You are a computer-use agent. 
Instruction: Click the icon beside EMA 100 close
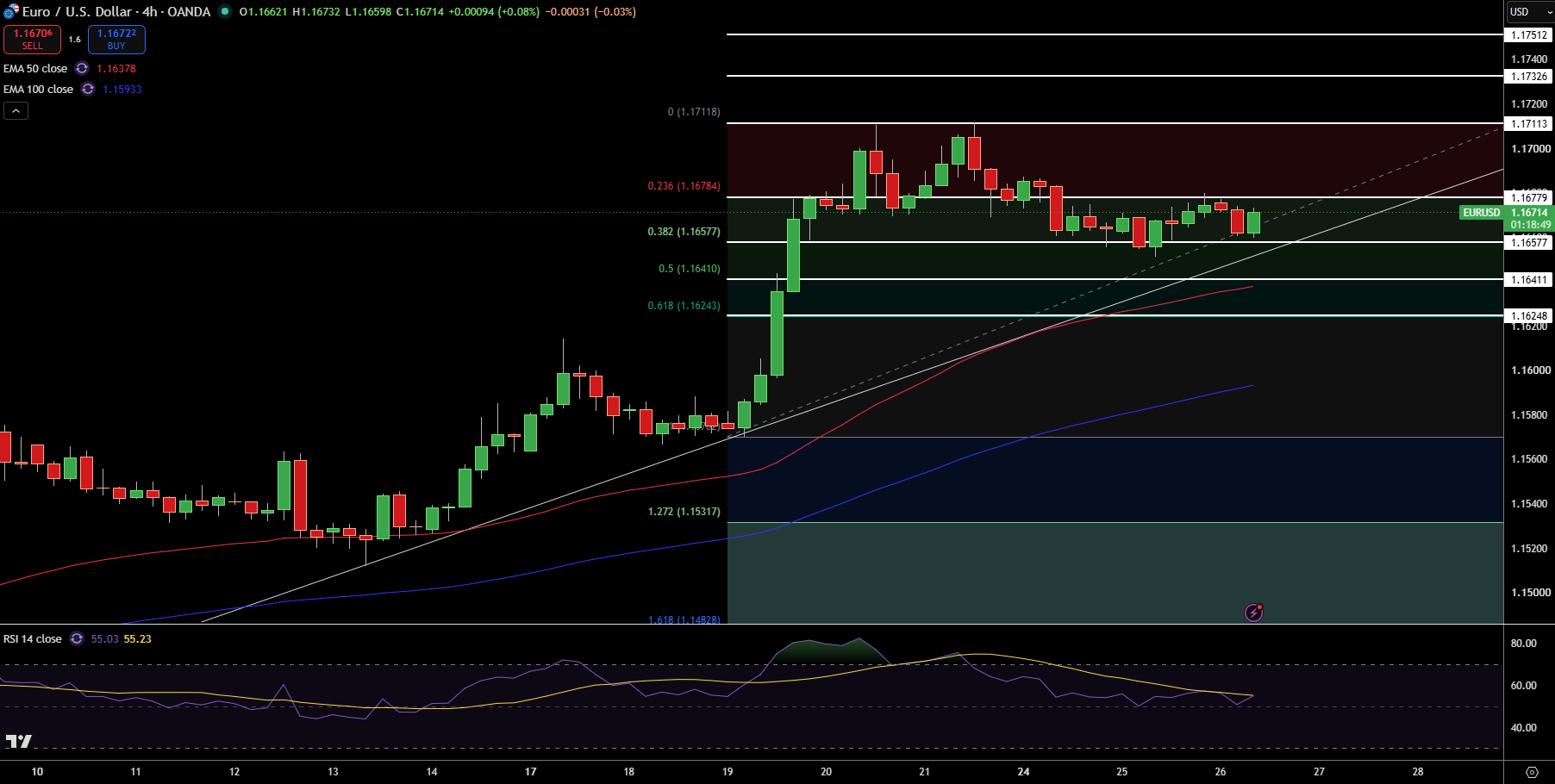(88, 89)
